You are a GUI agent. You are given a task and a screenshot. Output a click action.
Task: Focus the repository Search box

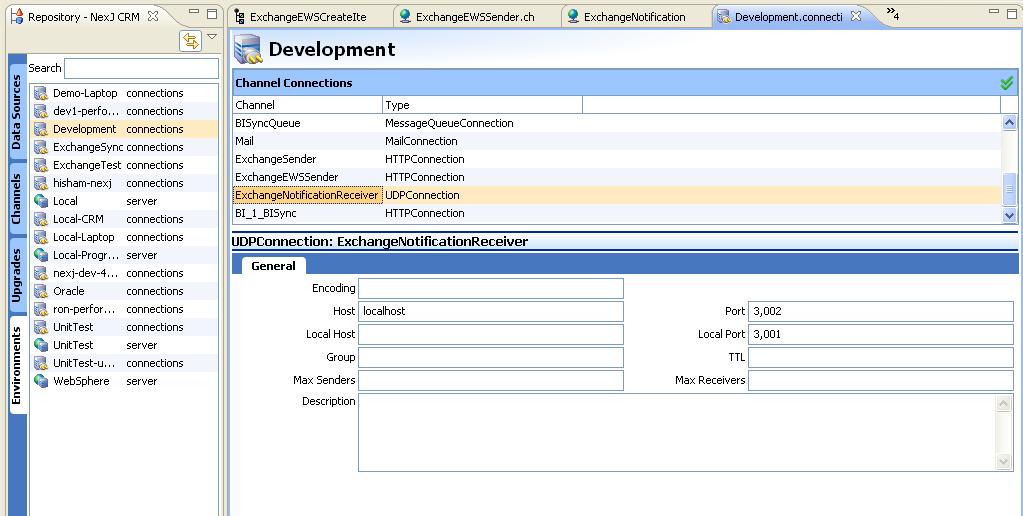click(141, 68)
